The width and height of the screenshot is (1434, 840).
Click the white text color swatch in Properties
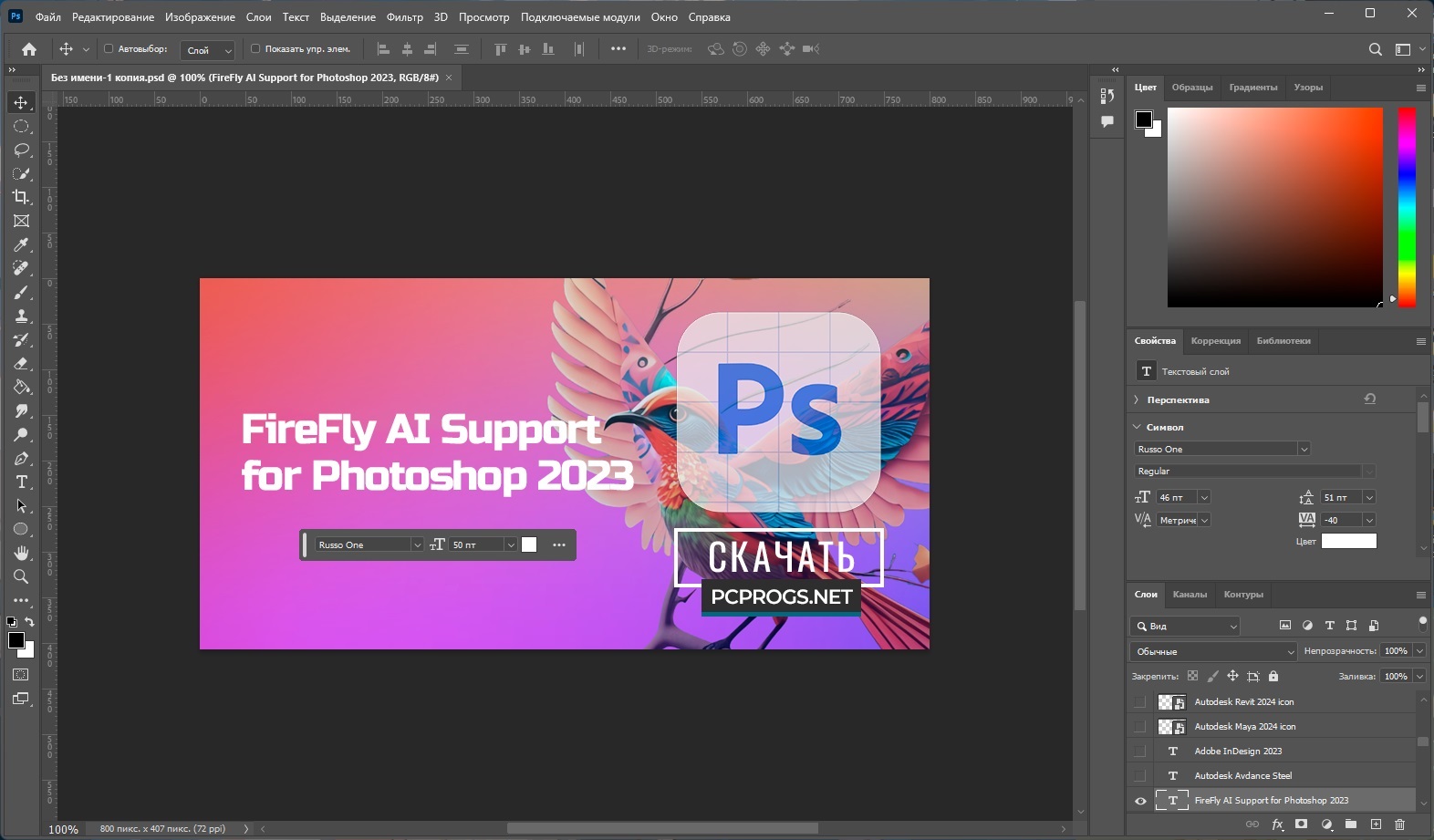[1348, 541]
